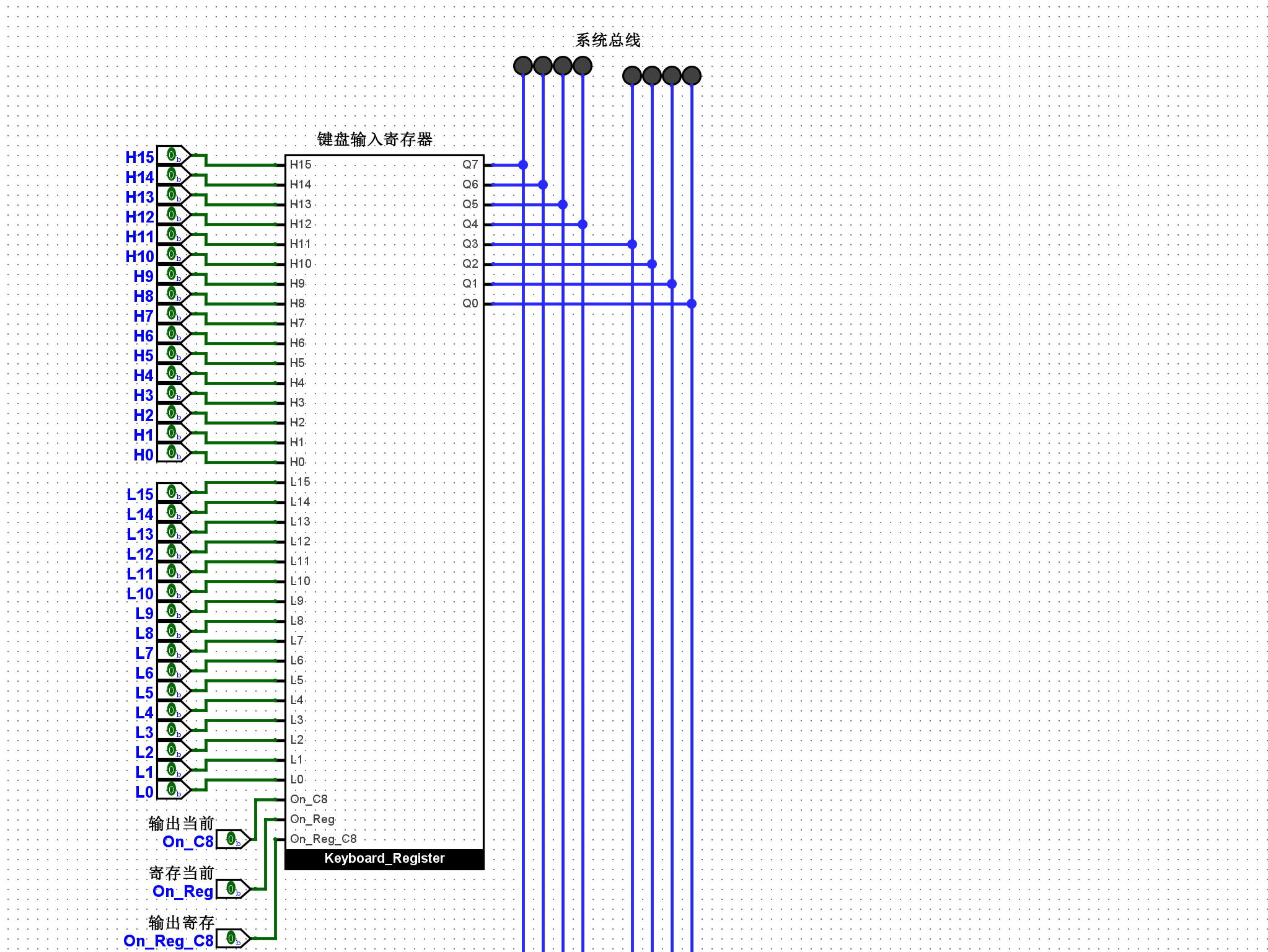Click the Q0 output port label

click(x=470, y=304)
